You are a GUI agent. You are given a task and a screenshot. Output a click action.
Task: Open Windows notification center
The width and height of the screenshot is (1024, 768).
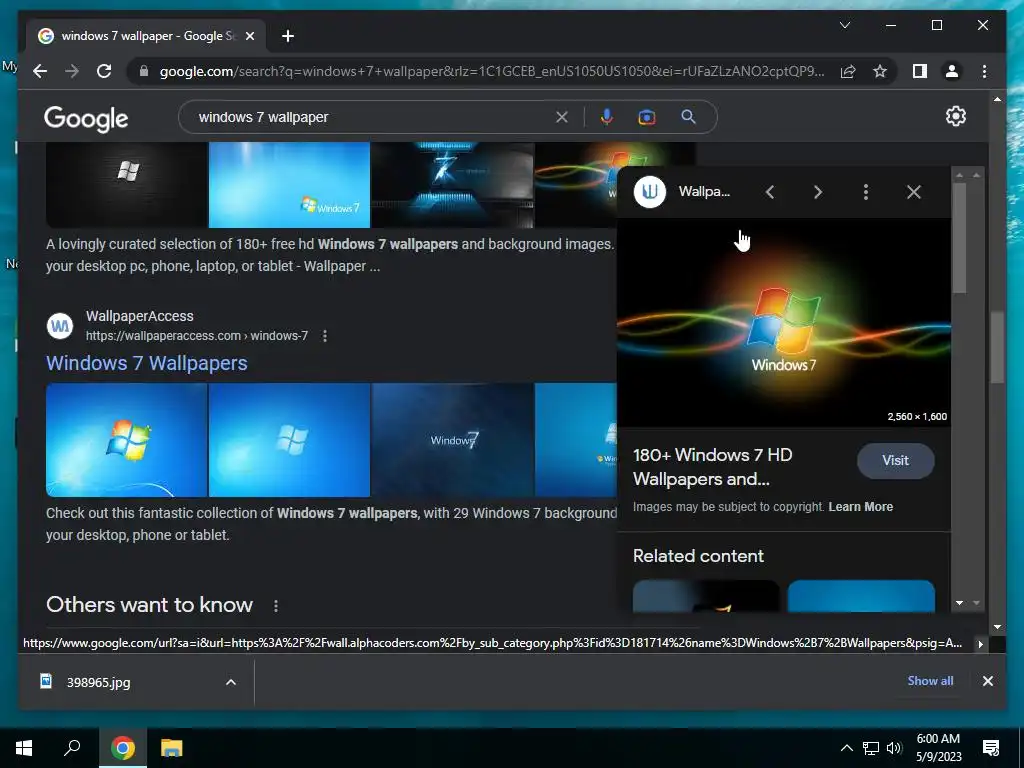click(x=991, y=748)
